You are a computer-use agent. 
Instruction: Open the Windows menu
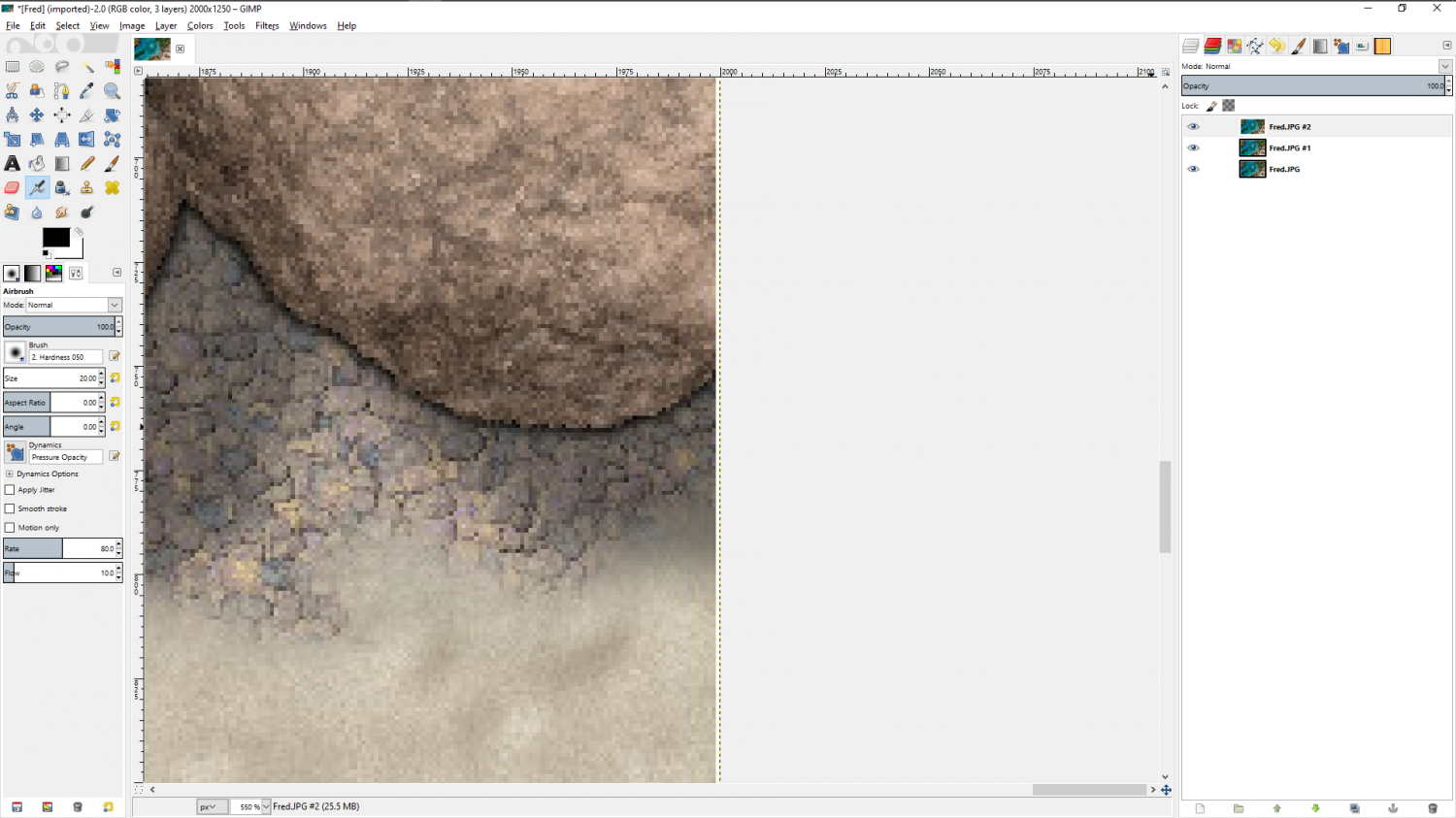(x=308, y=26)
